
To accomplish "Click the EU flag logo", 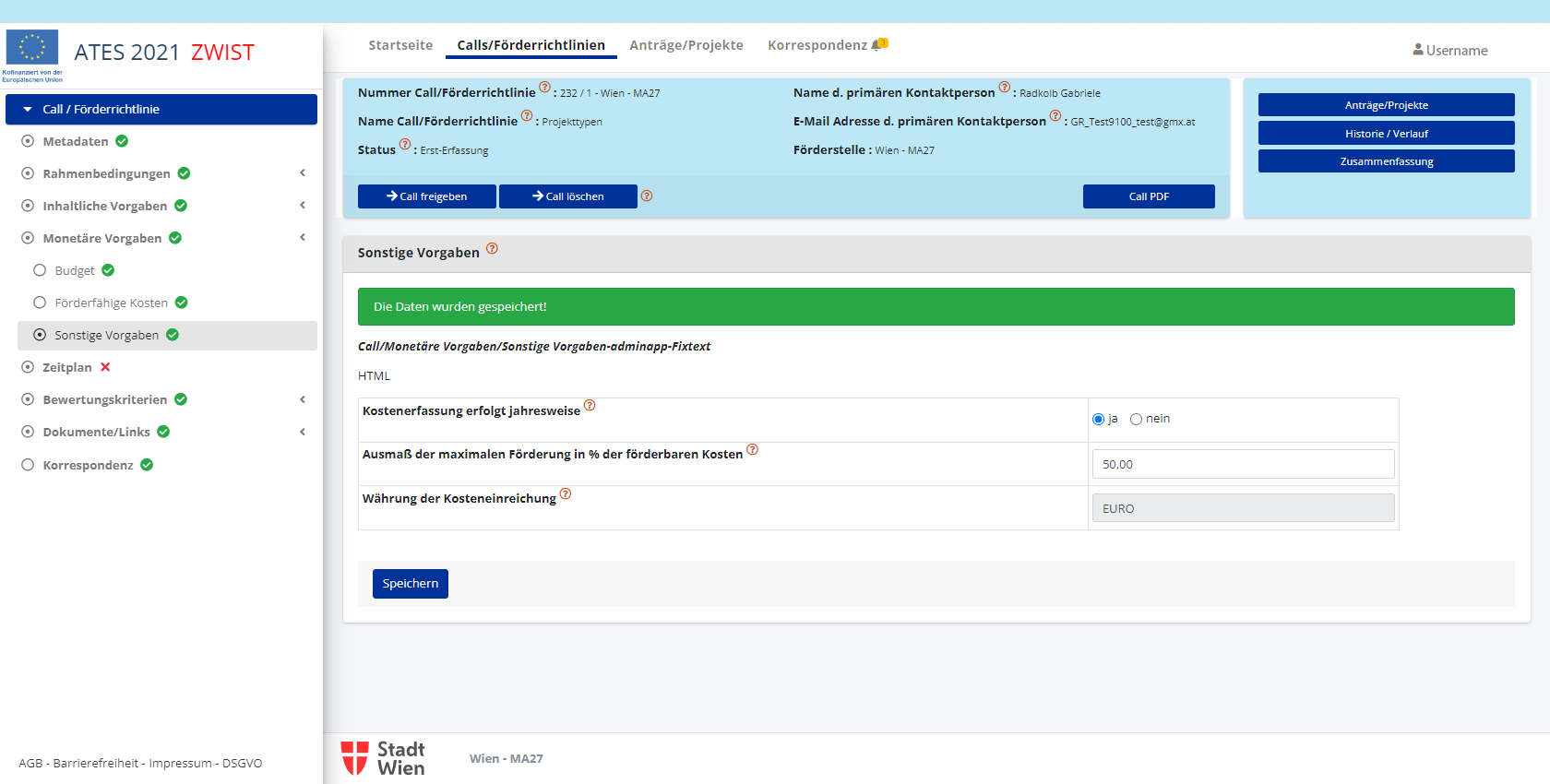I will pyautogui.click(x=32, y=48).
